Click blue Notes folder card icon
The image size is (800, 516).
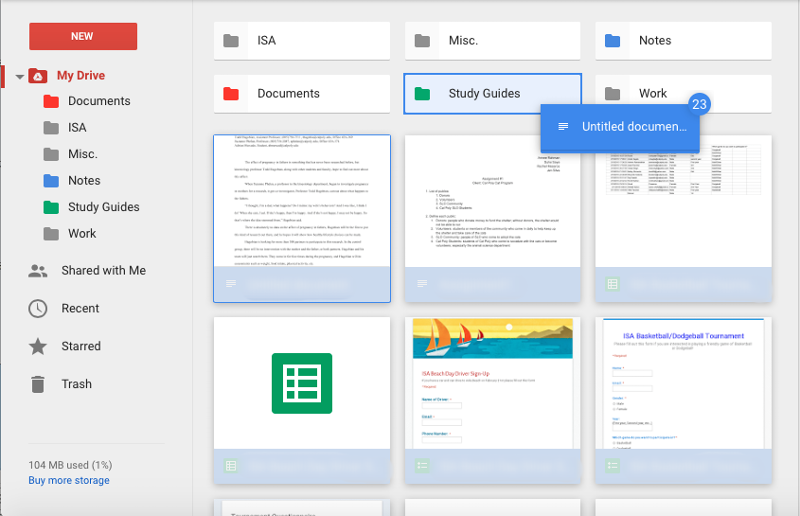point(612,41)
